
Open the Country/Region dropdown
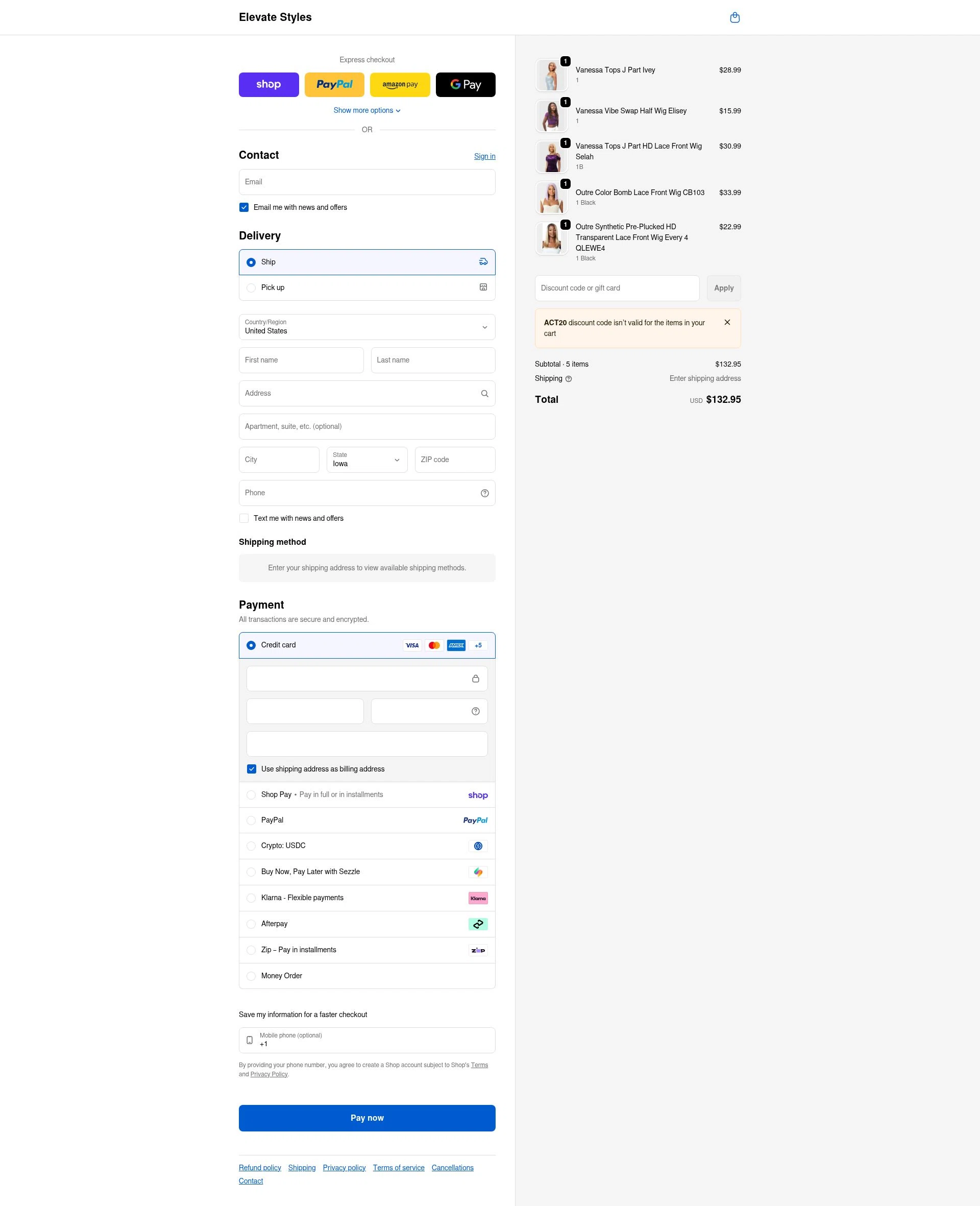(367, 327)
